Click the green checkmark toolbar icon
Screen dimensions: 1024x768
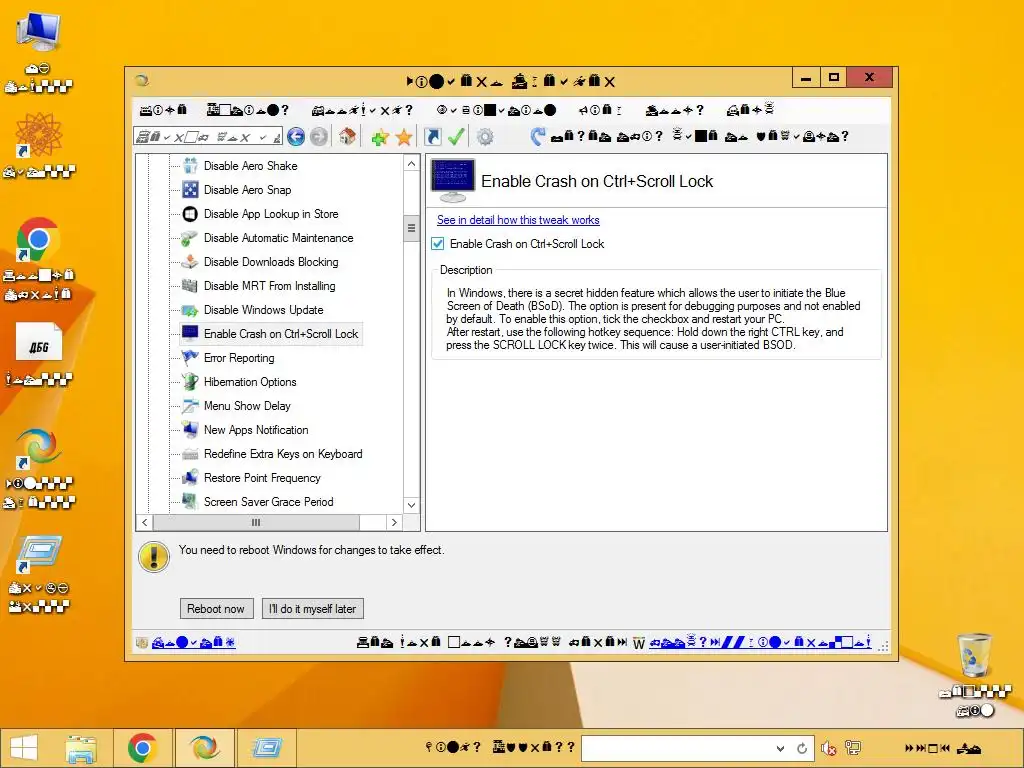pos(456,136)
